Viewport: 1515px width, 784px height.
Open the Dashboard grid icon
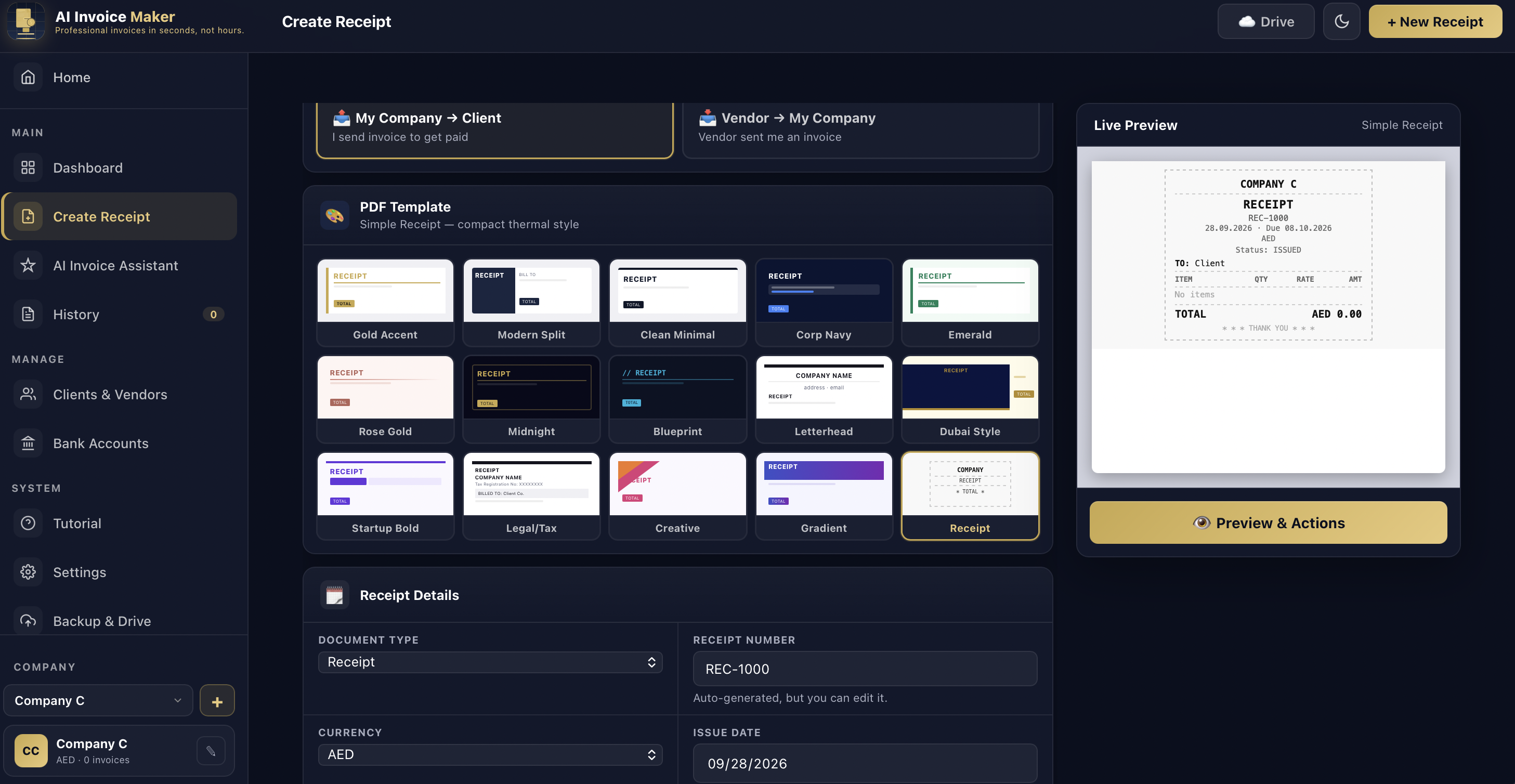[x=28, y=167]
